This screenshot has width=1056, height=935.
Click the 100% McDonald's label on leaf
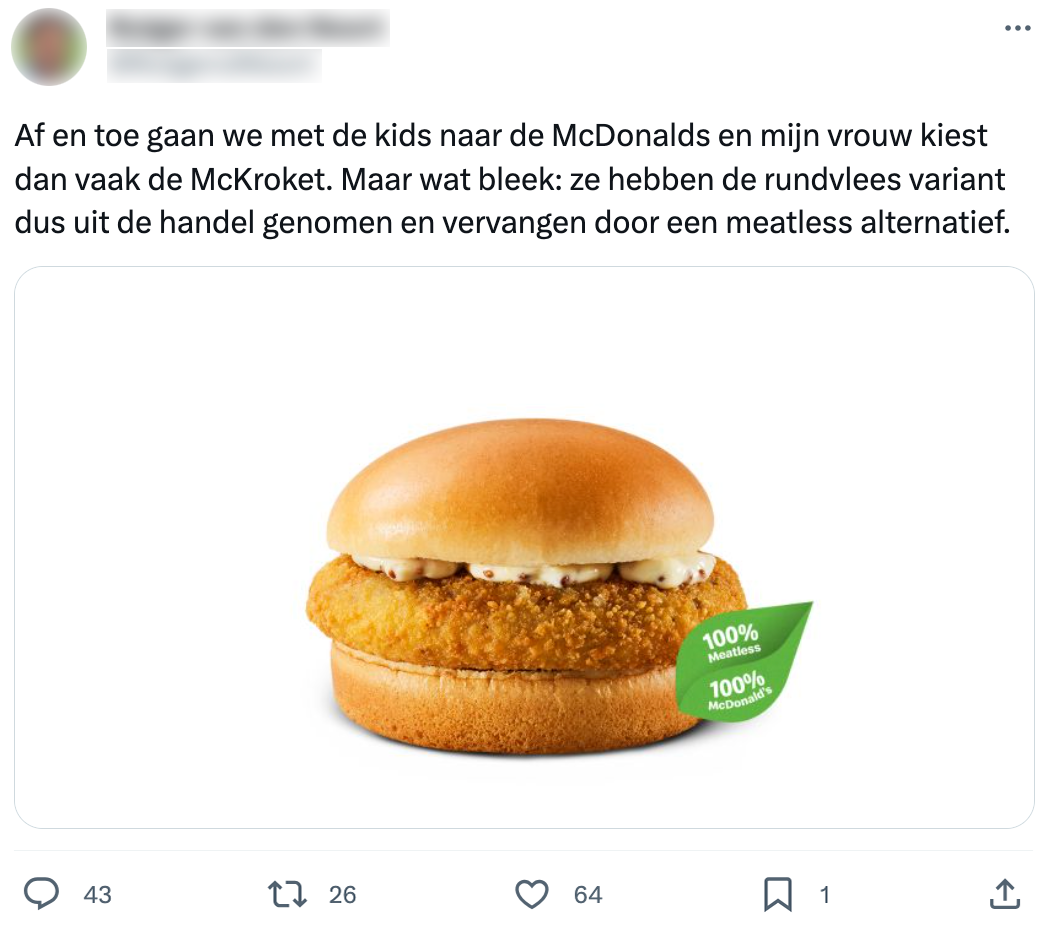coord(739,692)
